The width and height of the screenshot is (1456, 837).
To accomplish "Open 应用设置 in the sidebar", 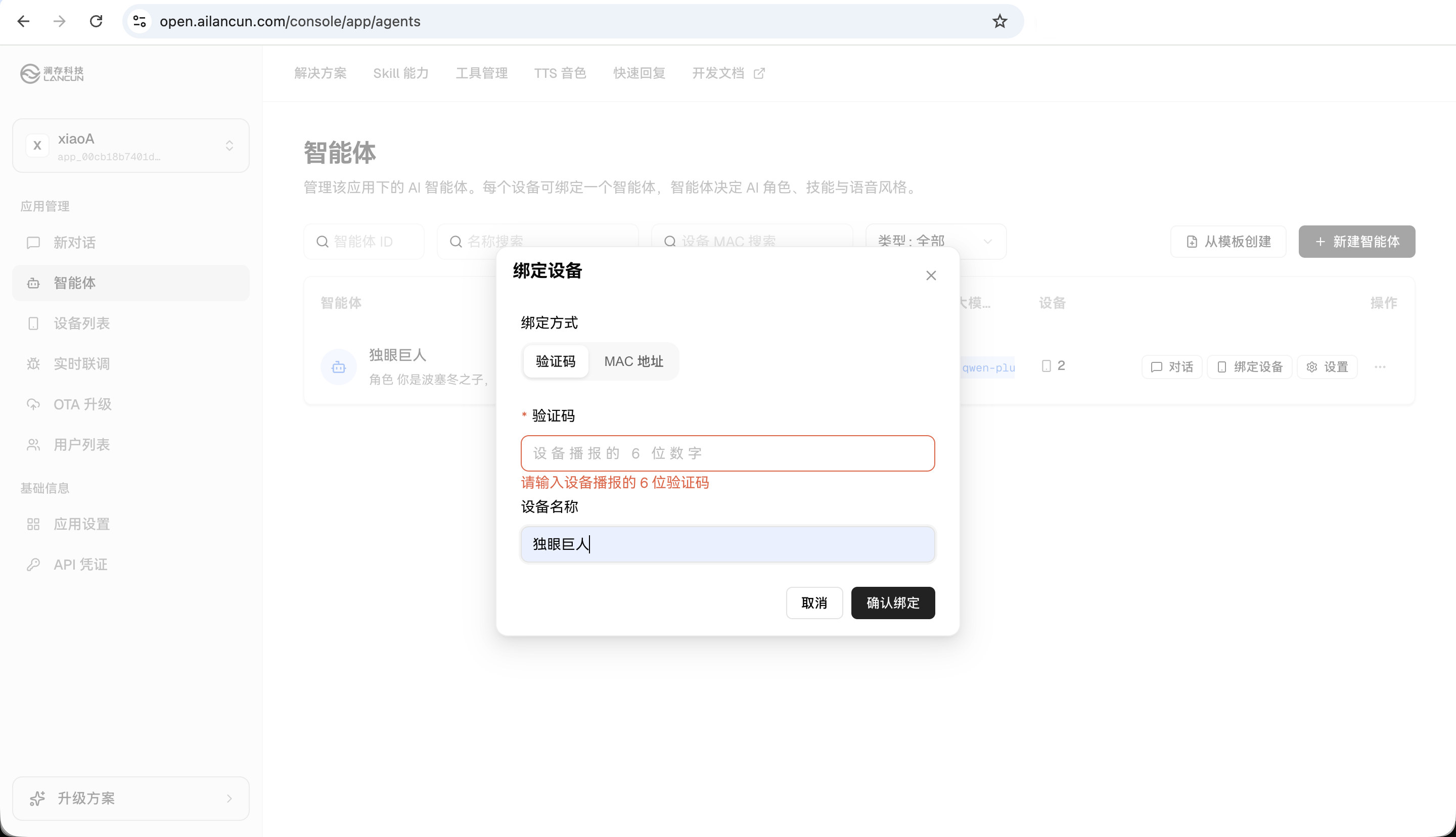I will point(131,524).
